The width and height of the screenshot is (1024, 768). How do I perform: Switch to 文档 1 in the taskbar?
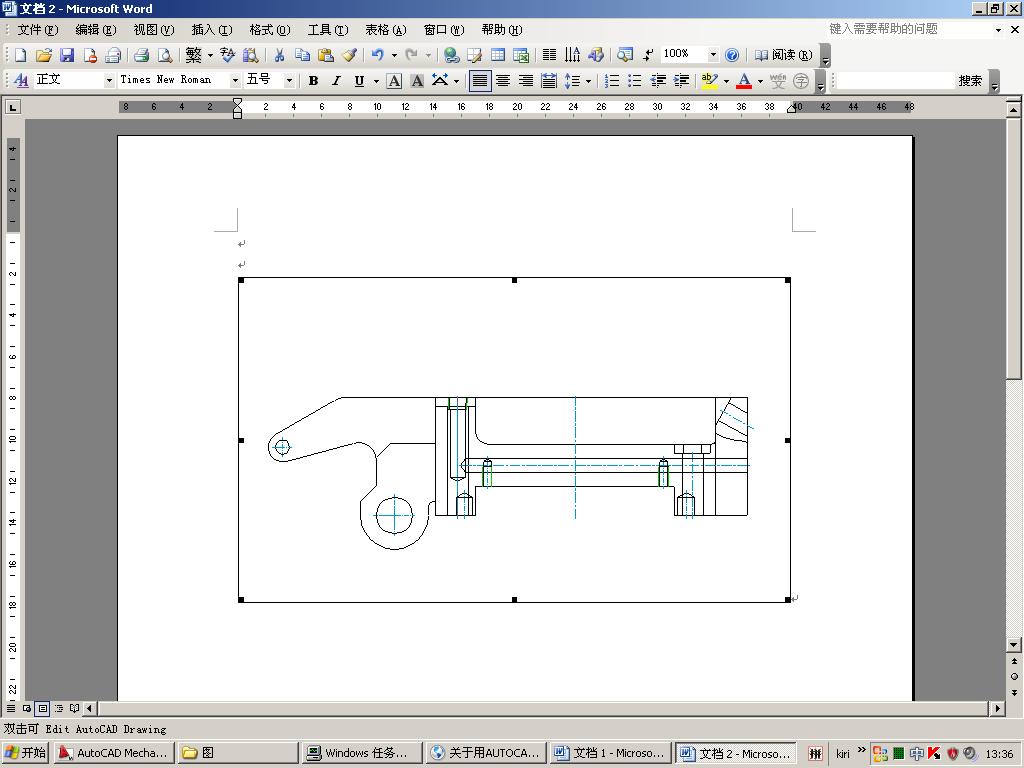(x=609, y=753)
